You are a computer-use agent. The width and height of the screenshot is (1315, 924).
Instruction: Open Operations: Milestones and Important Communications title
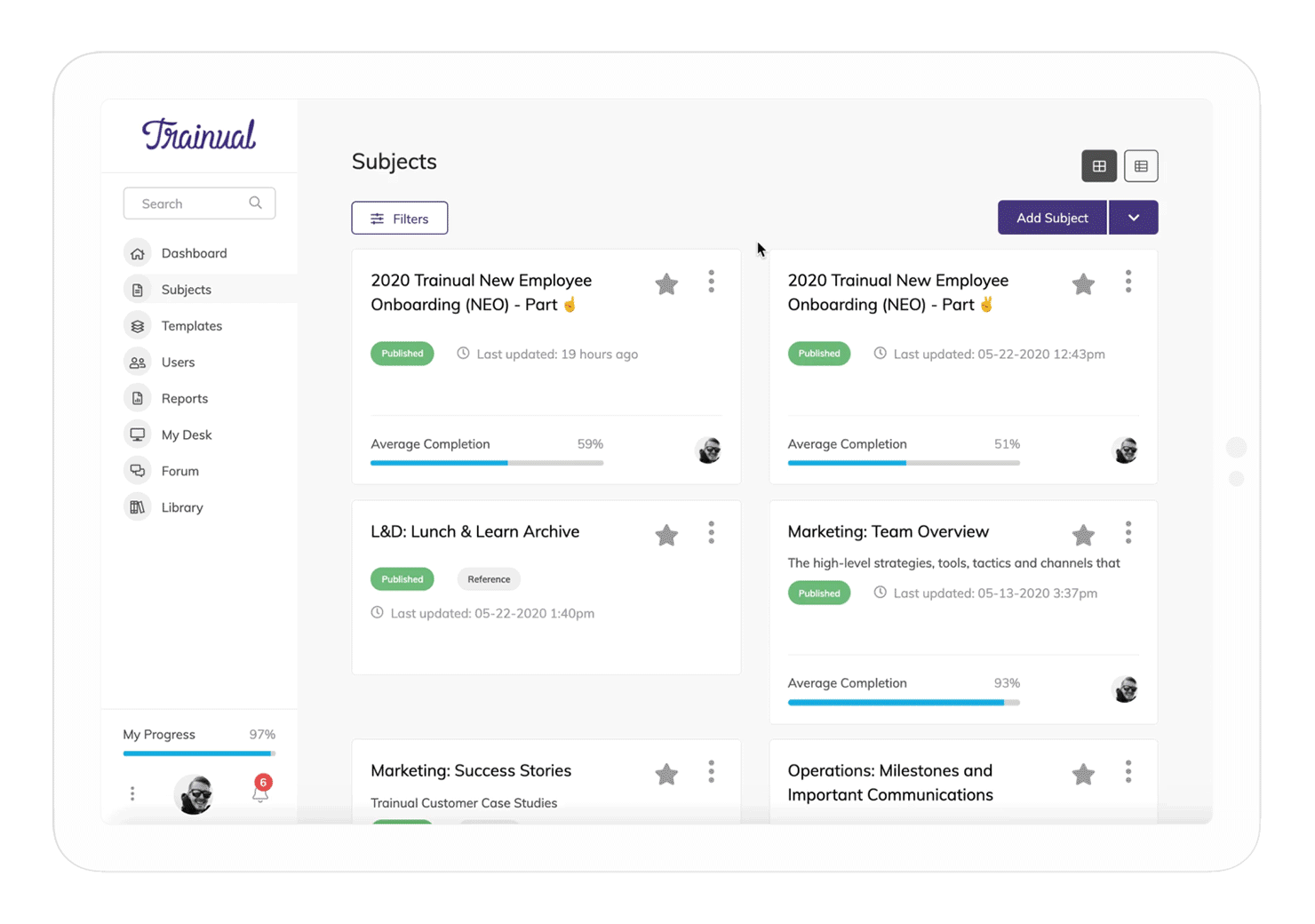click(x=890, y=783)
